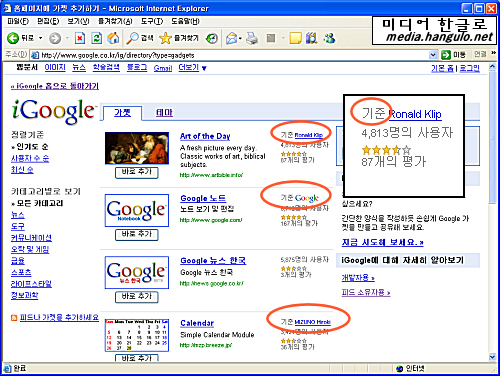Refresh the page with green arrows icon
The image size is (500, 376).
97,38
